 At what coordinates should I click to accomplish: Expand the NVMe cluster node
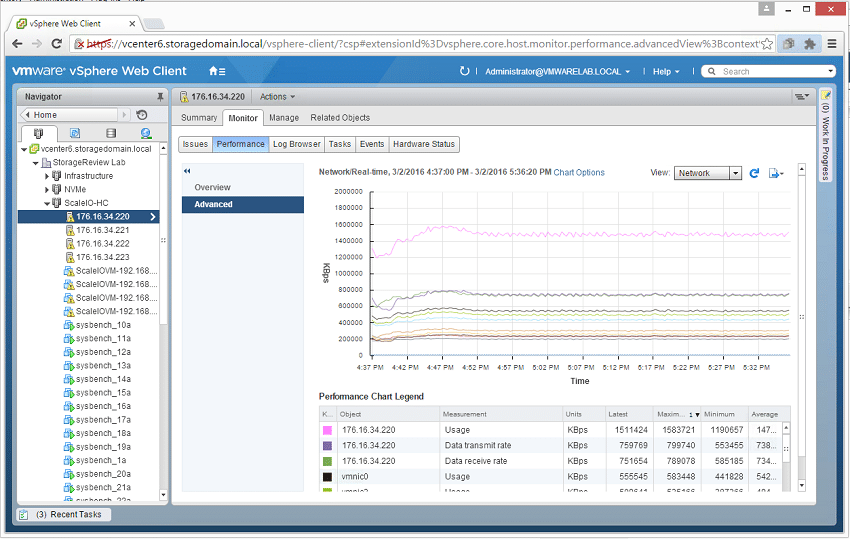point(47,190)
